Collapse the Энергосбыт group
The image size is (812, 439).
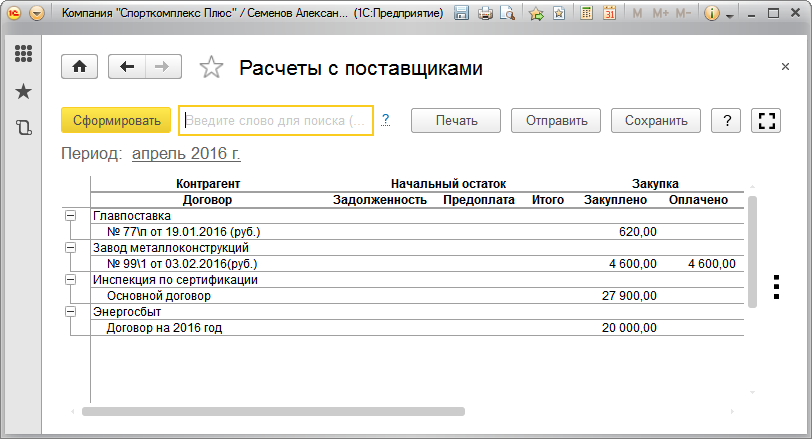pos(70,312)
